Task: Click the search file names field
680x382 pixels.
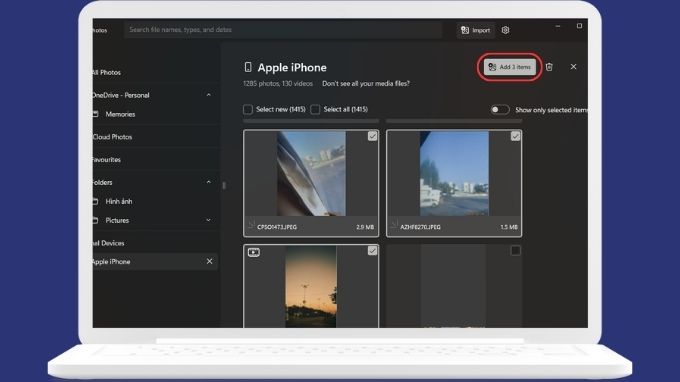Action: [283, 30]
